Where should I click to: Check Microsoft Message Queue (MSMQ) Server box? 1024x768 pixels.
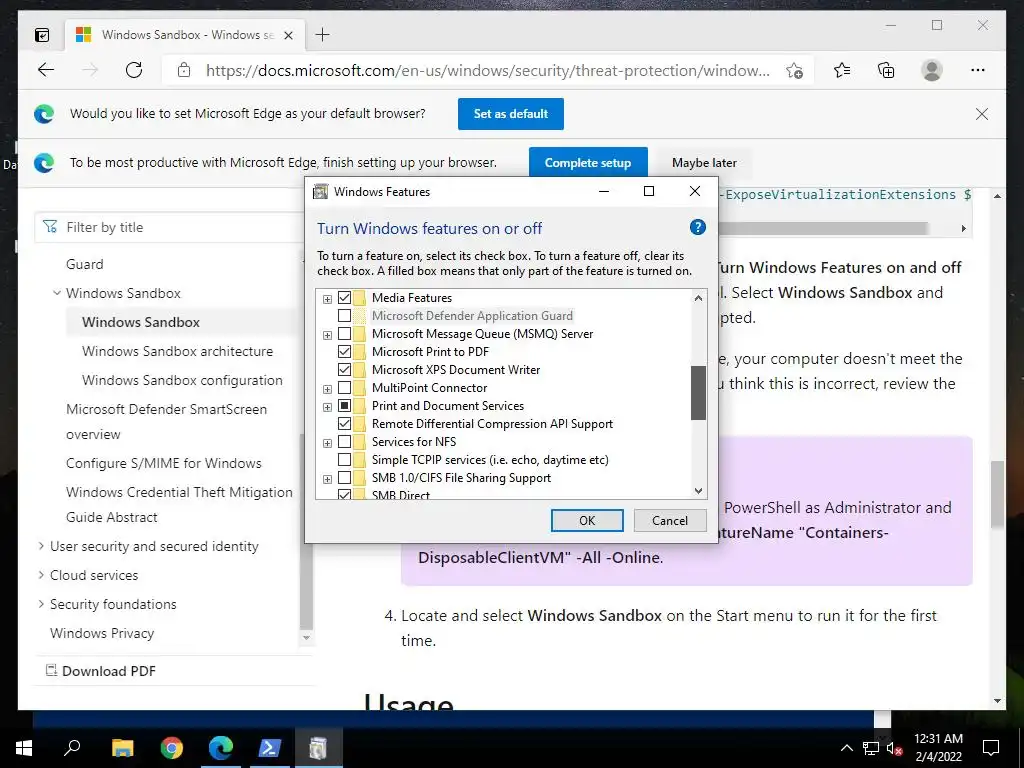tap(344, 334)
